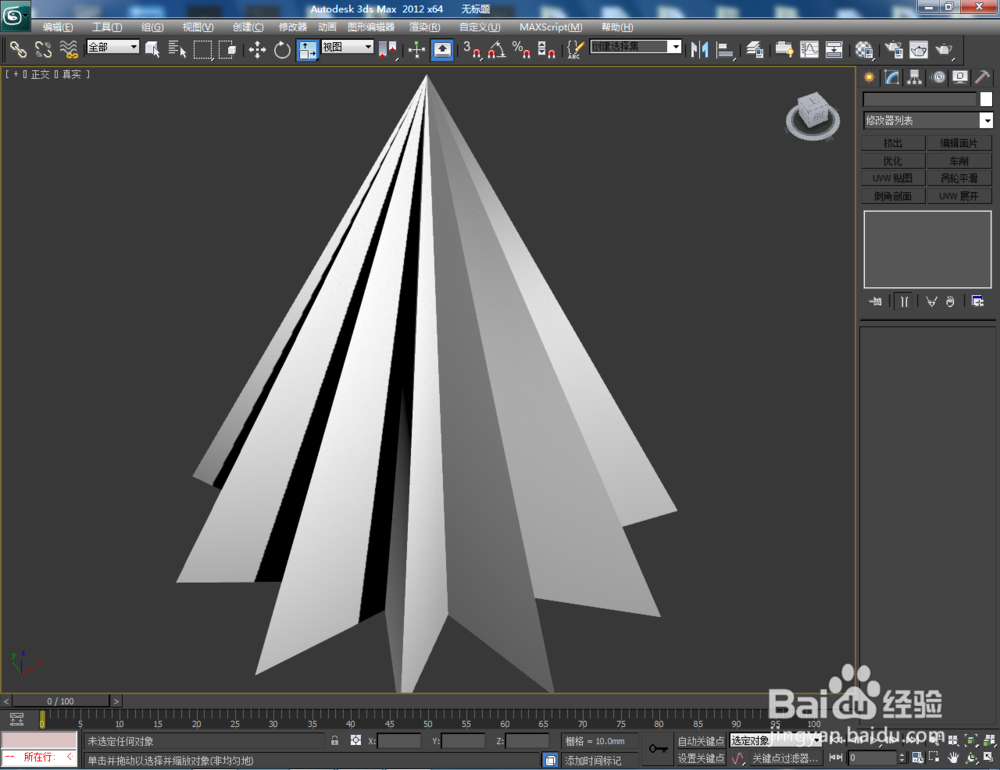Open 创建选择集 named selection dropdown
This screenshot has height=770, width=1000.
coord(636,47)
